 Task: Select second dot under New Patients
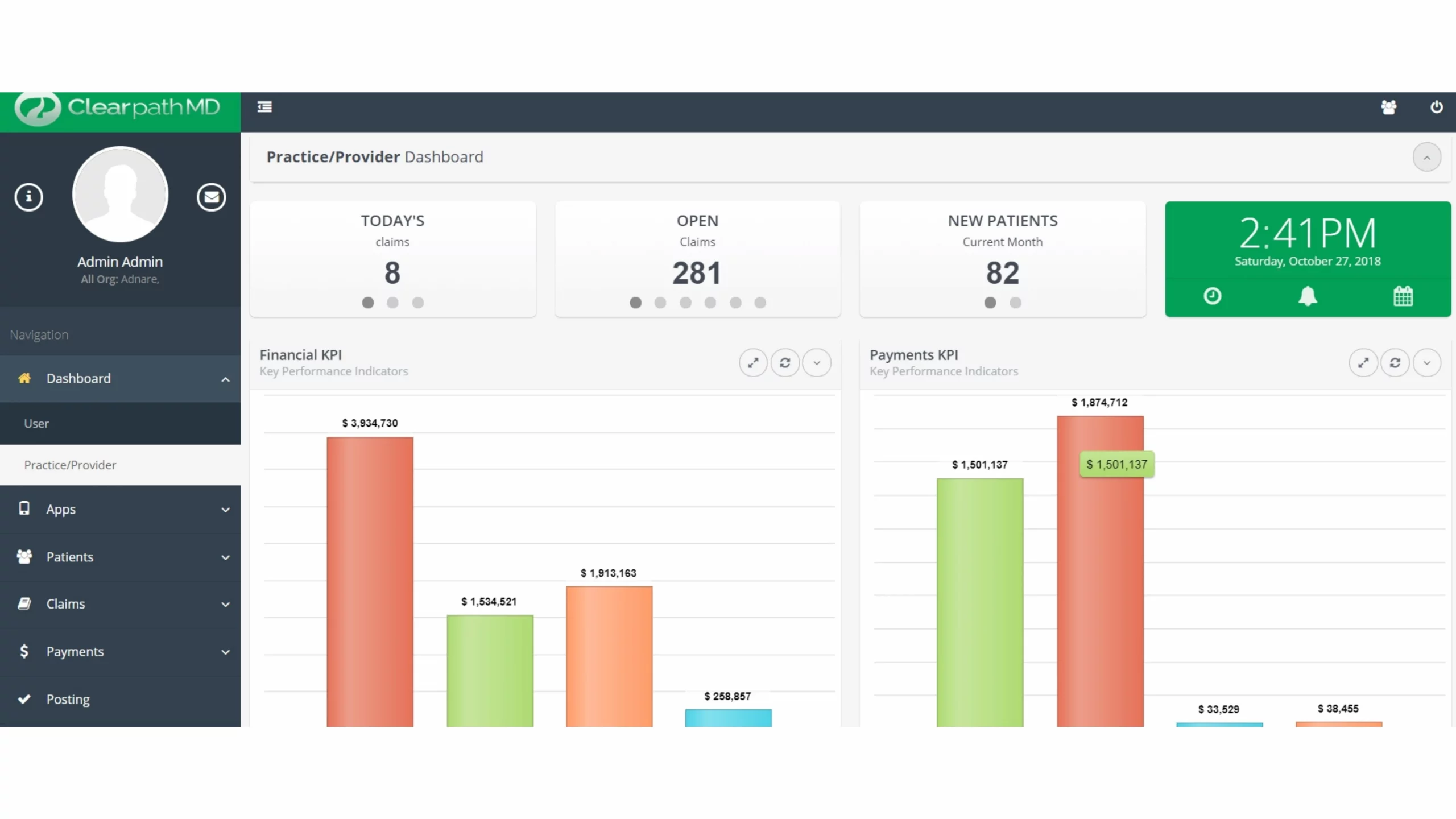pos(1015,303)
